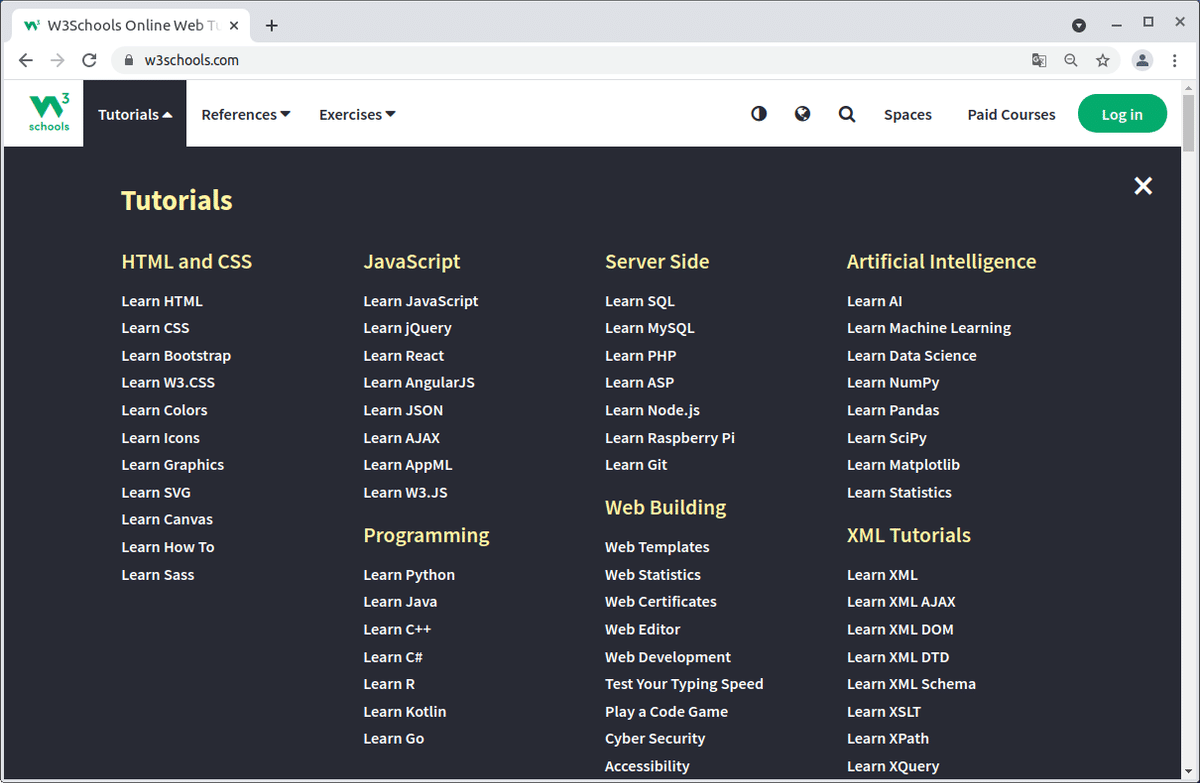
Task: Collapse the Tutorials dropdown menu
Action: pyautogui.click(x=135, y=115)
